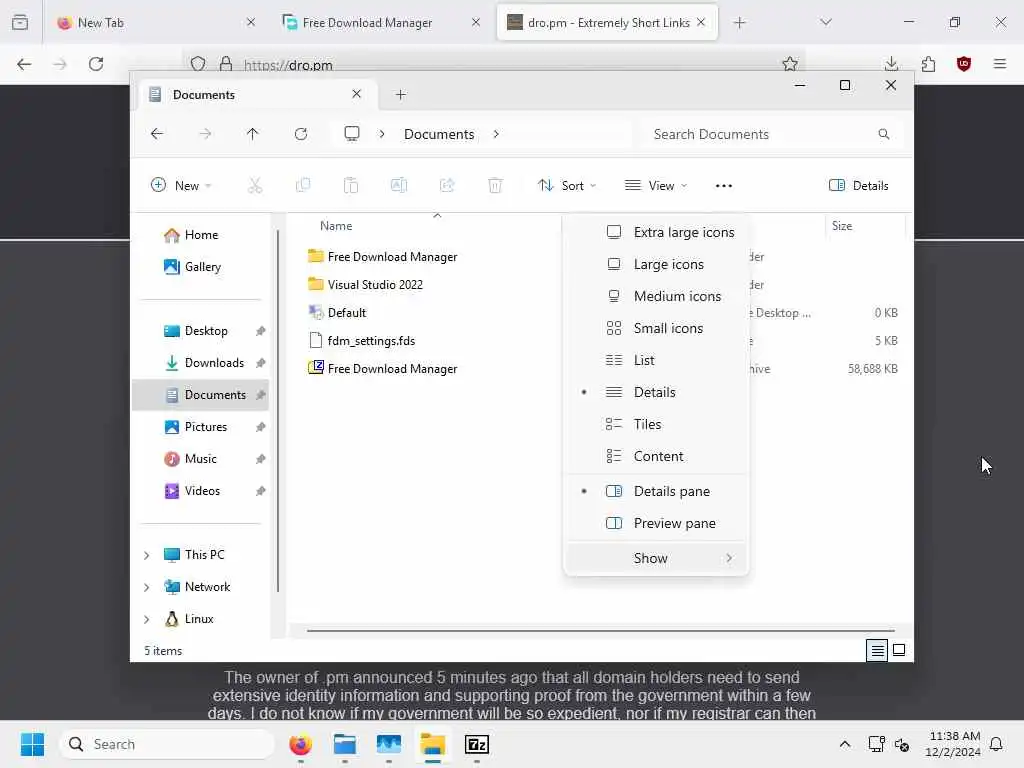Expand Linux in navigation pane
The width and height of the screenshot is (1024, 768).
(146, 619)
